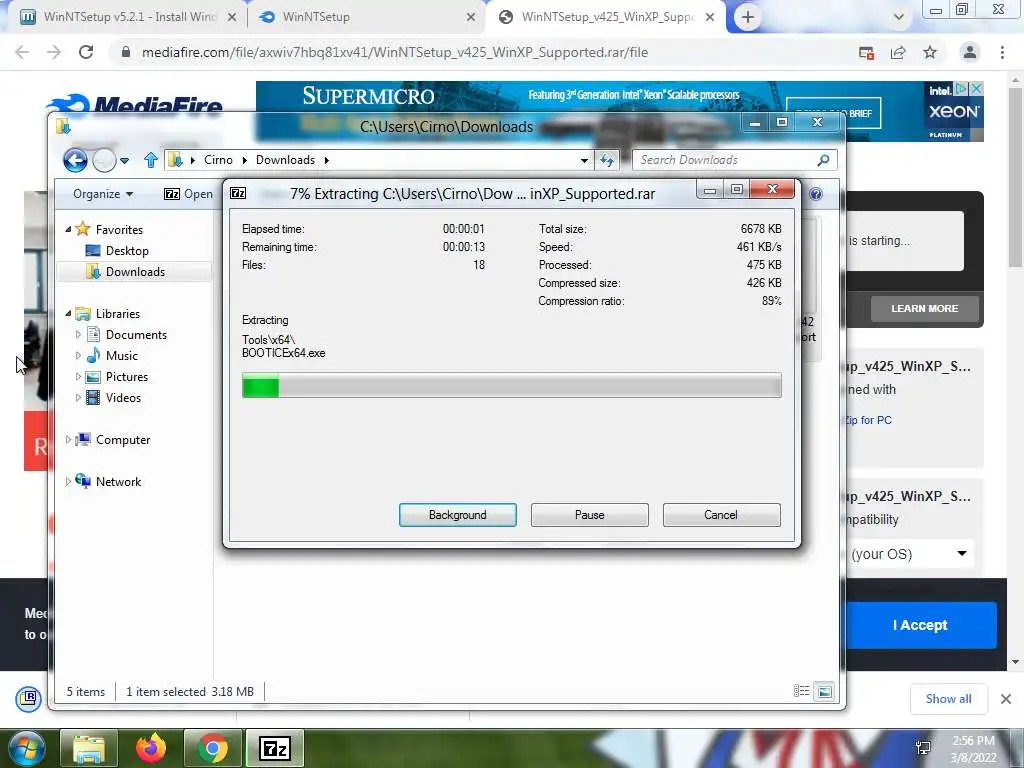
Task: Collapse the Favorites tree group
Action: pyautogui.click(x=68, y=229)
